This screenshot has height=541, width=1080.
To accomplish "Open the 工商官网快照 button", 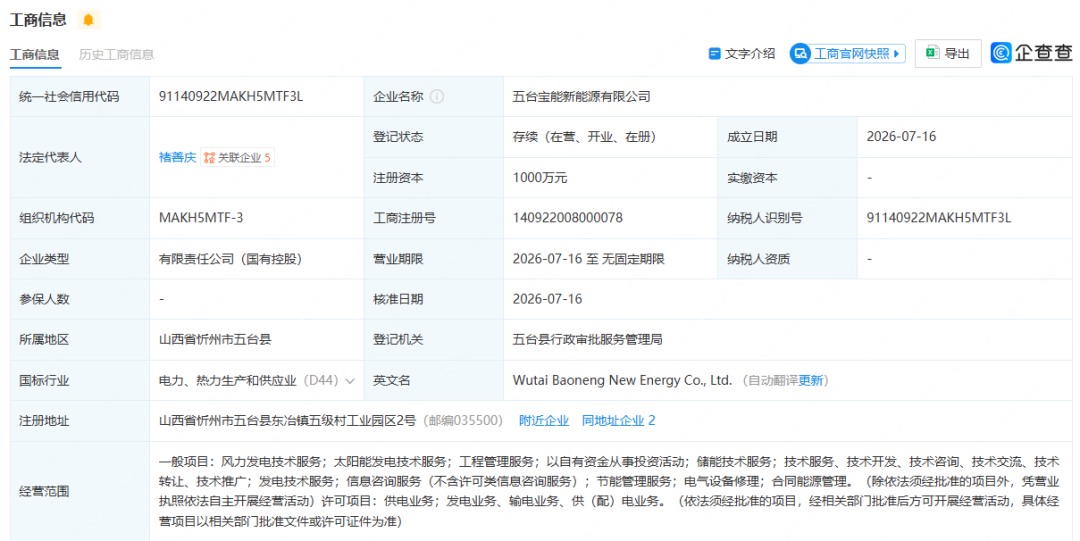I will pyautogui.click(x=847, y=54).
